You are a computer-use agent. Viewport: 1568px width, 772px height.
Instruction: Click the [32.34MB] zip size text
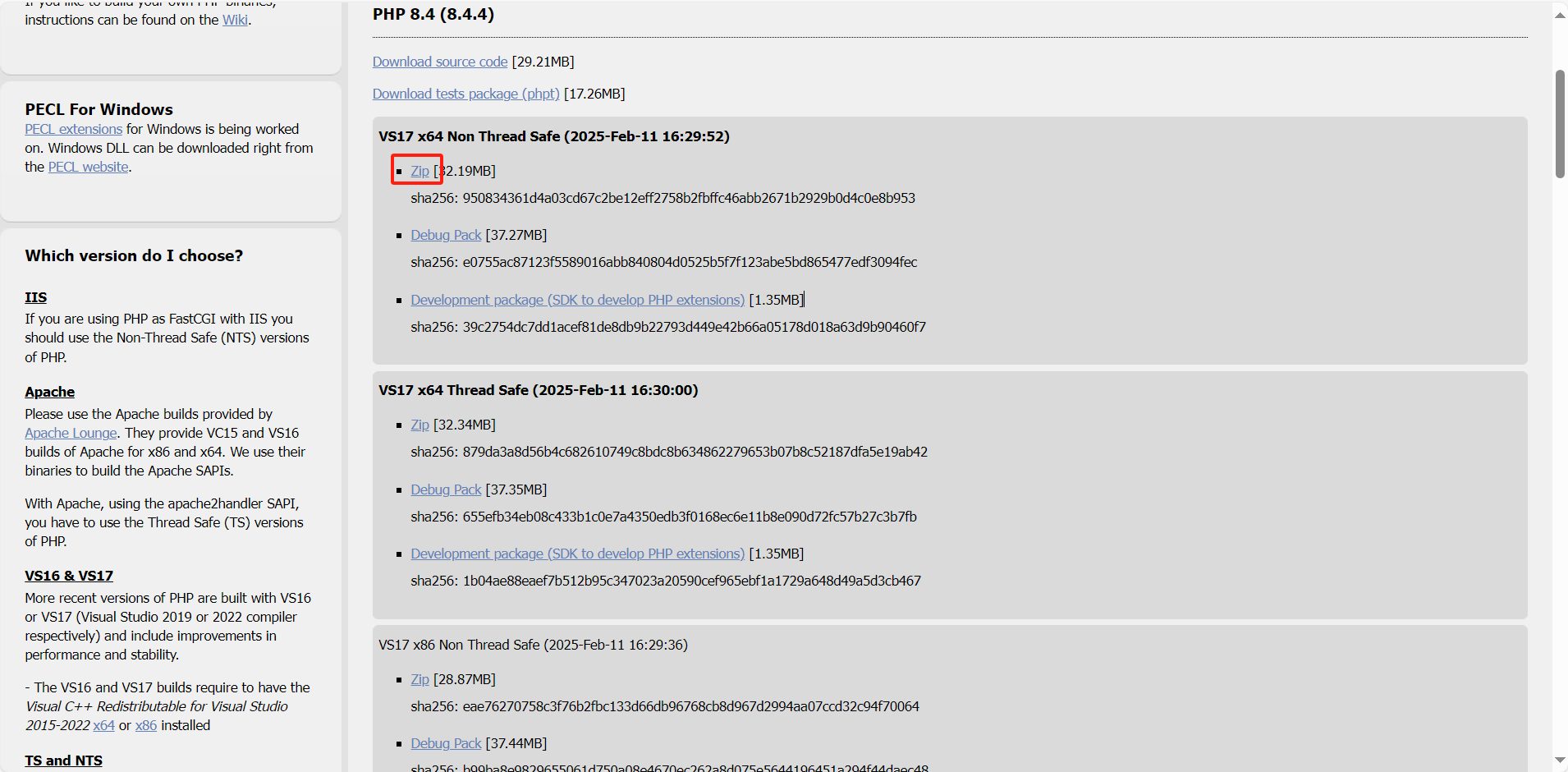(x=465, y=425)
